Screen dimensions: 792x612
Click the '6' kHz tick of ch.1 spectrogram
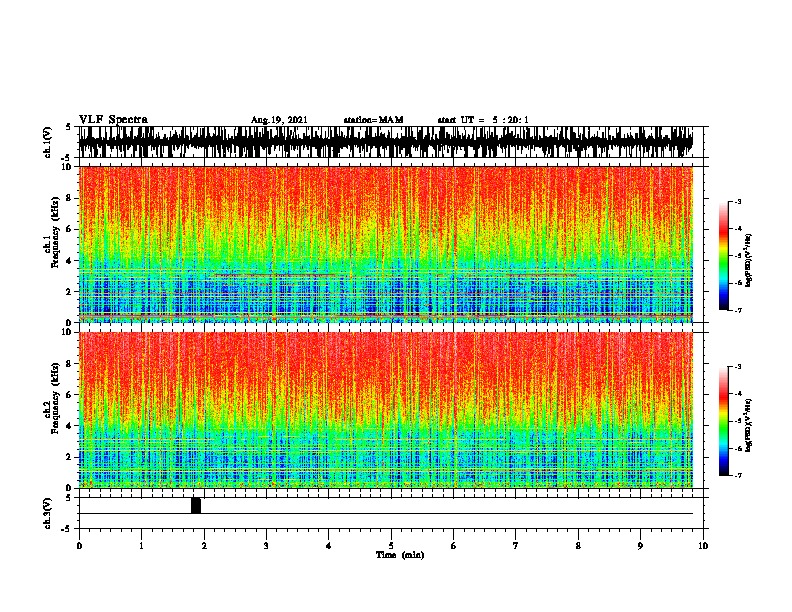click(x=70, y=229)
